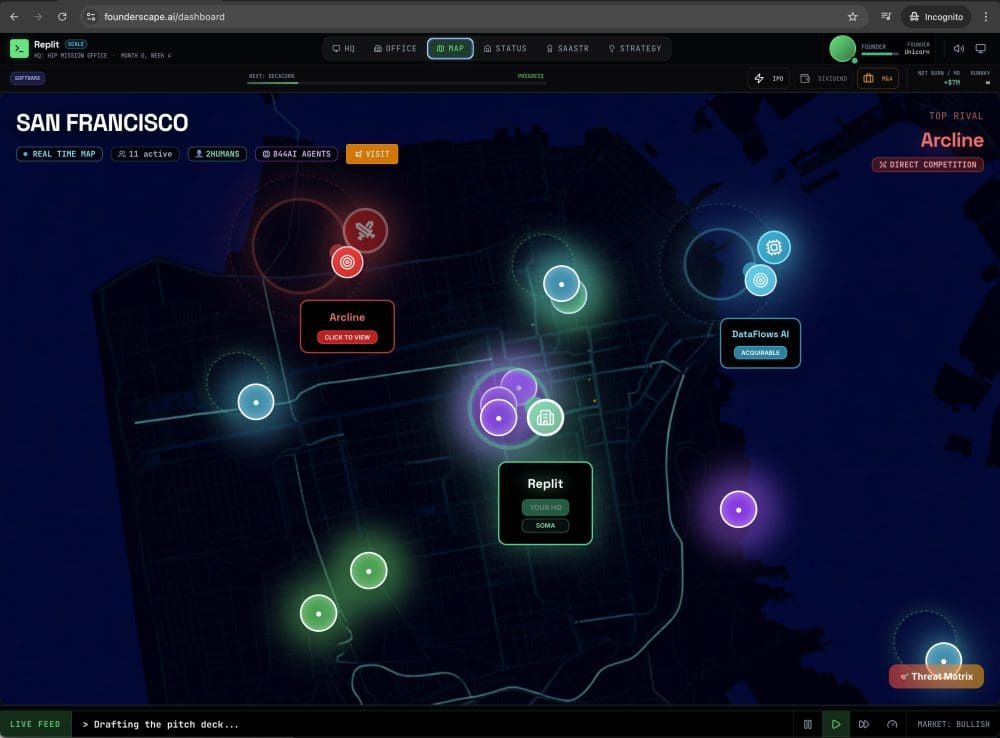Click the REAL TIME MAP pill

tap(59, 154)
